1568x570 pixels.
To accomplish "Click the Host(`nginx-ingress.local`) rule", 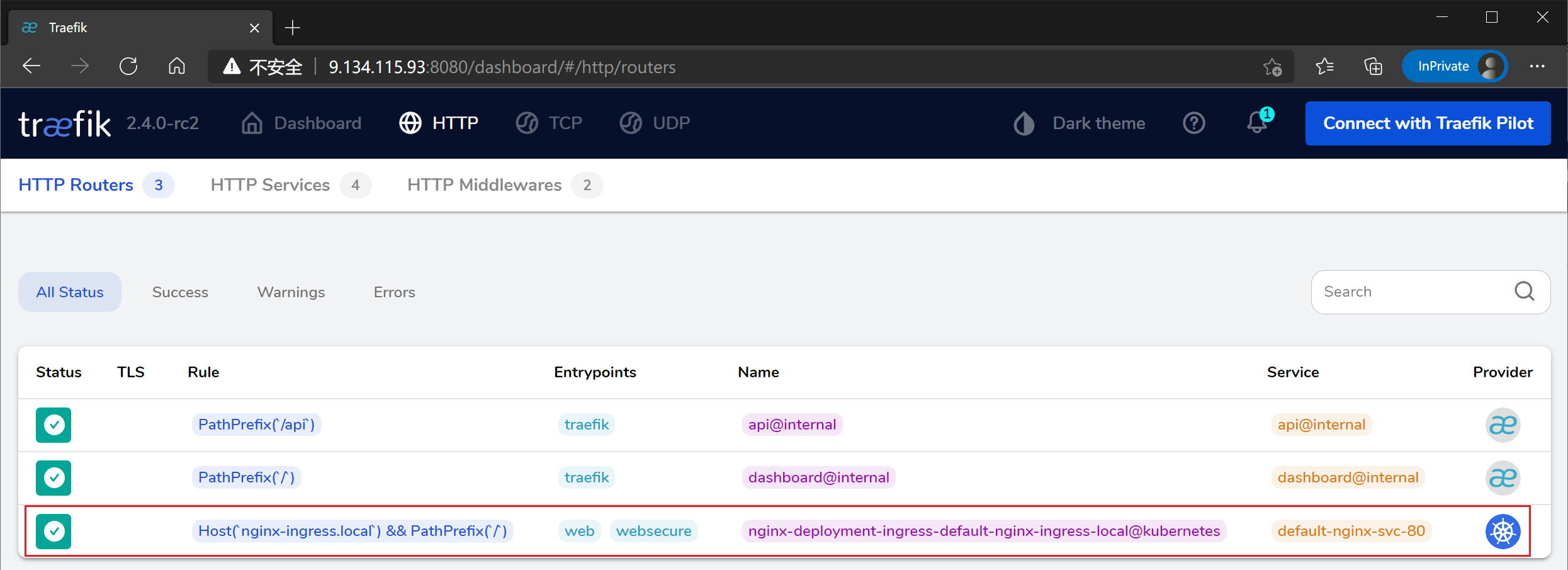I will coord(353,531).
